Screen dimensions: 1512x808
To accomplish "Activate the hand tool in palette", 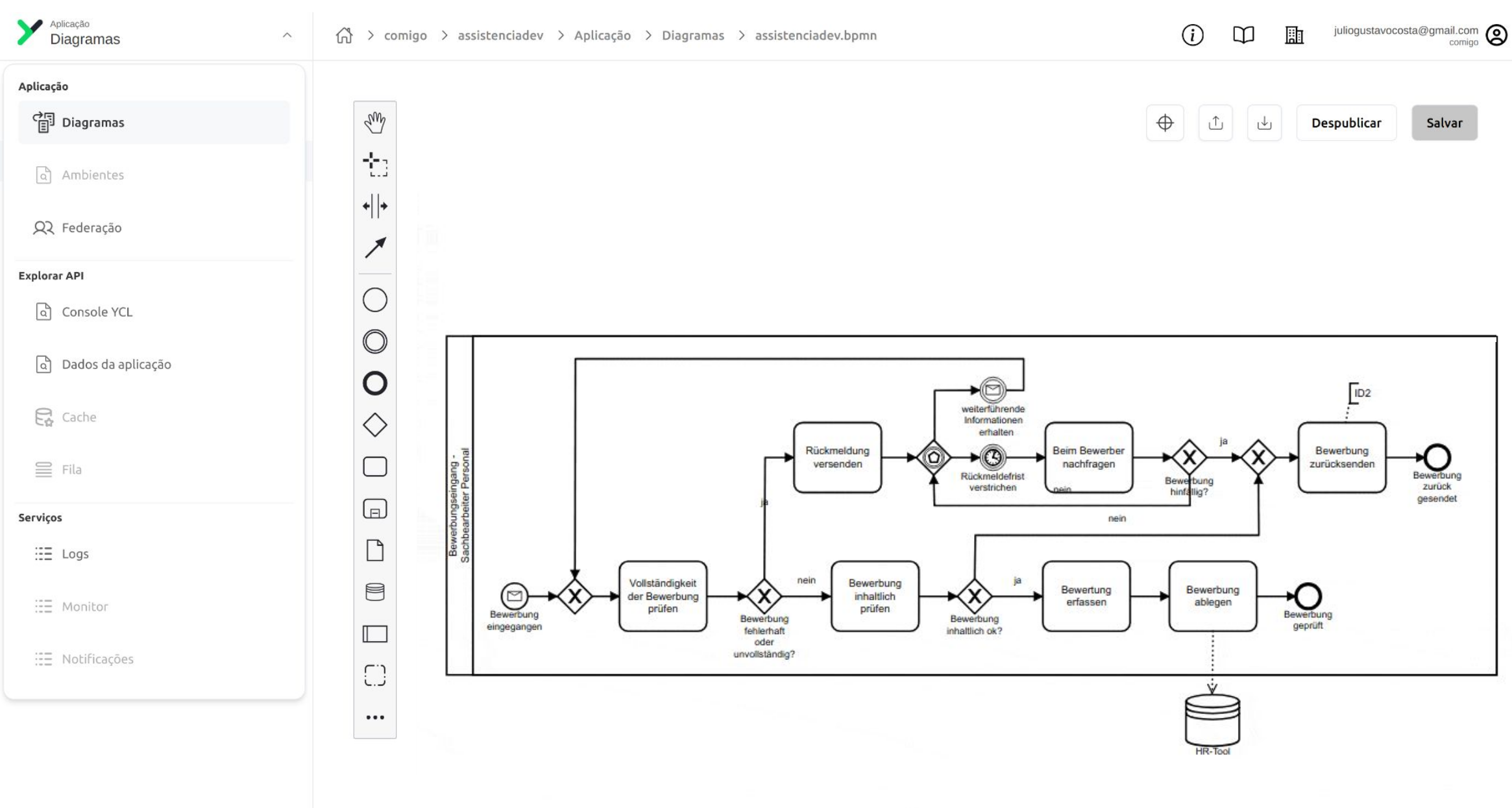I will point(374,123).
